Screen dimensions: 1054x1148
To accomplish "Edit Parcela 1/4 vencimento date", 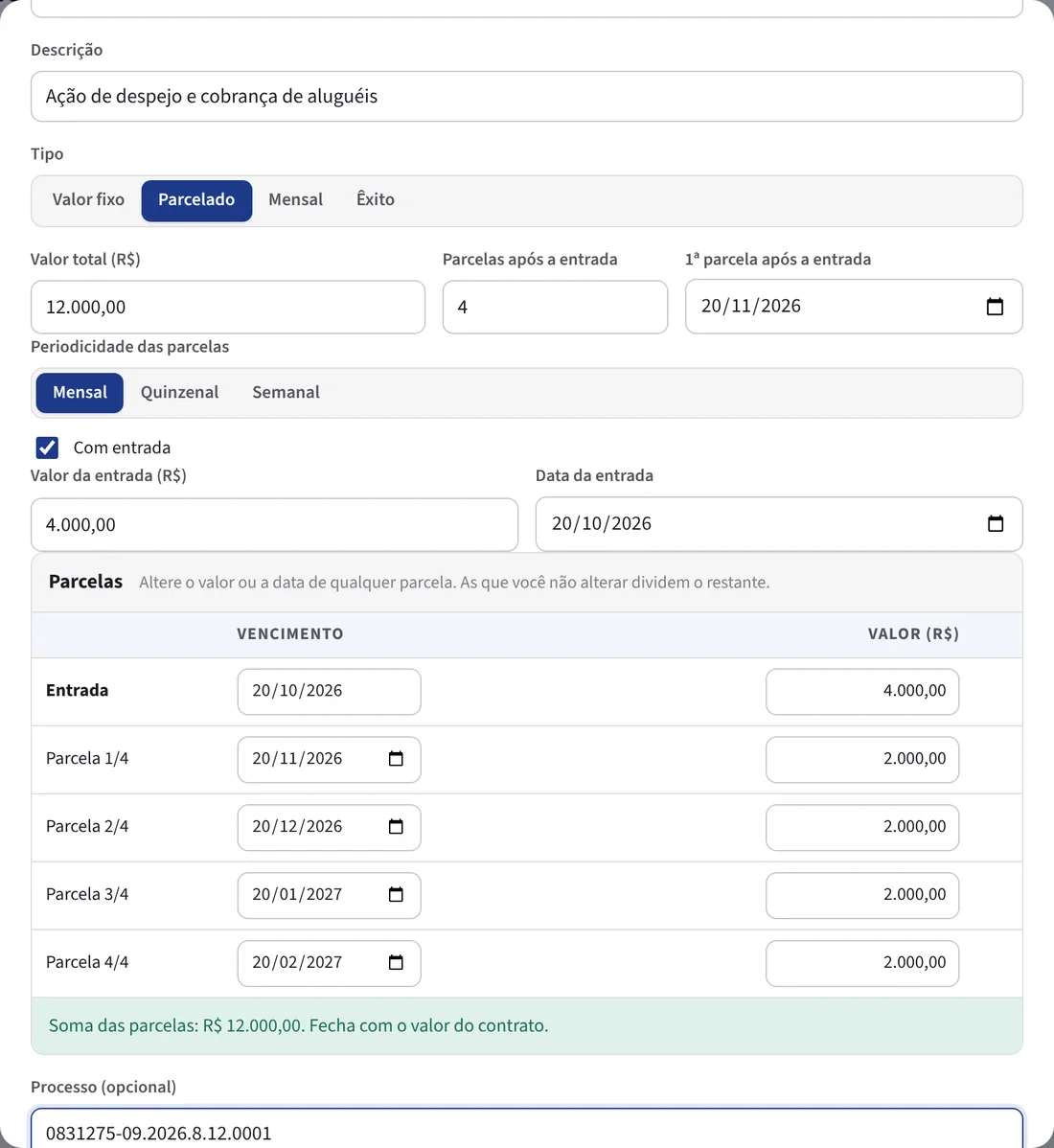I will click(330, 759).
